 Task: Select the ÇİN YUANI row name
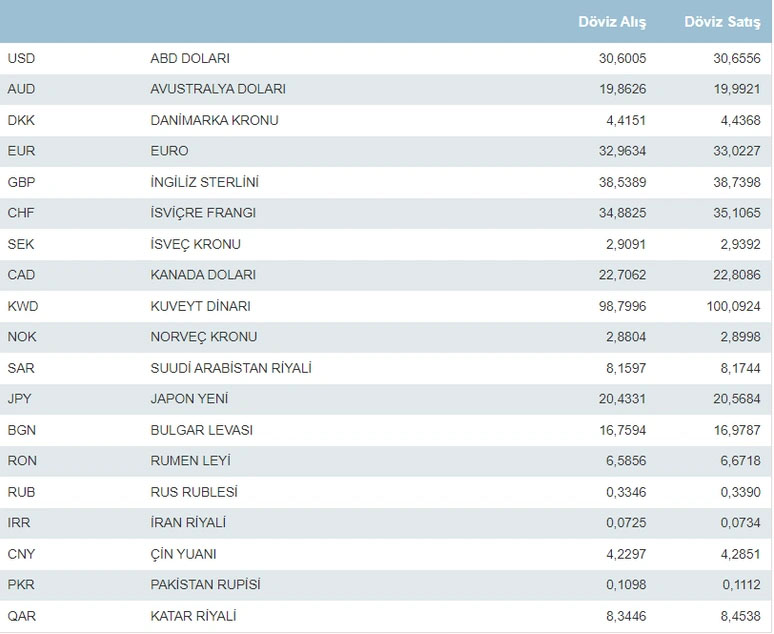pos(183,554)
